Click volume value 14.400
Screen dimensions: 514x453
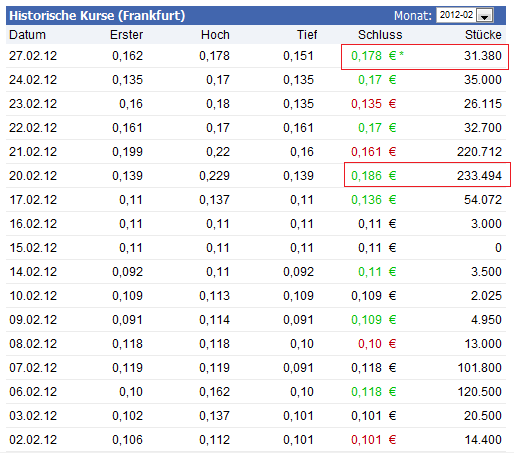pos(483,440)
